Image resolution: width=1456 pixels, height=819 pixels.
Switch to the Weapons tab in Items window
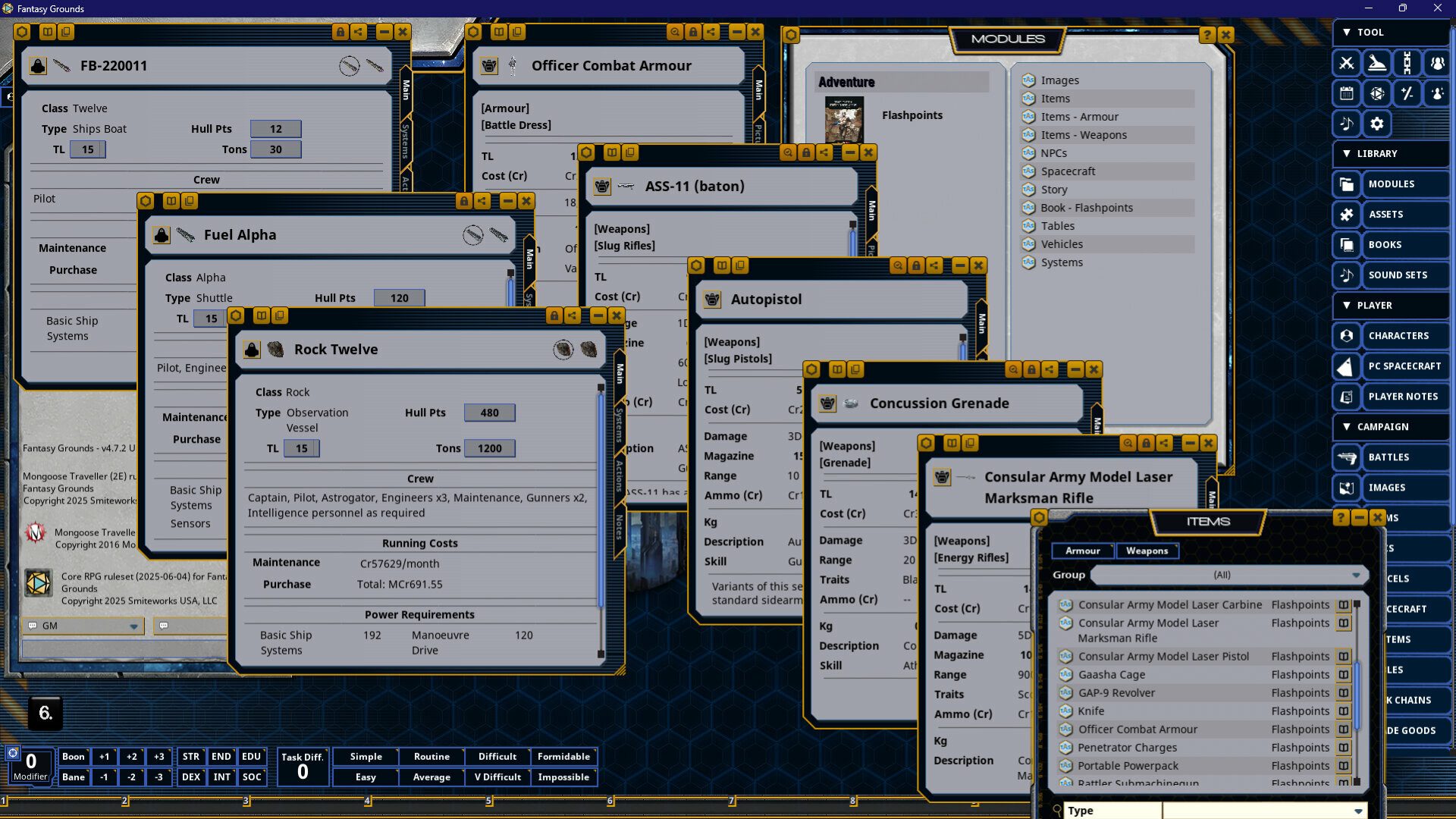point(1147,551)
